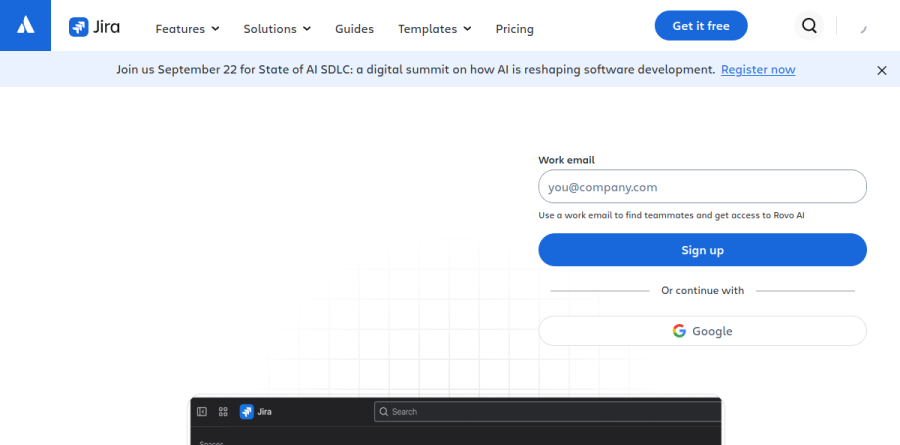The image size is (900, 445).
Task: Click the Get it free button
Action: (701, 26)
